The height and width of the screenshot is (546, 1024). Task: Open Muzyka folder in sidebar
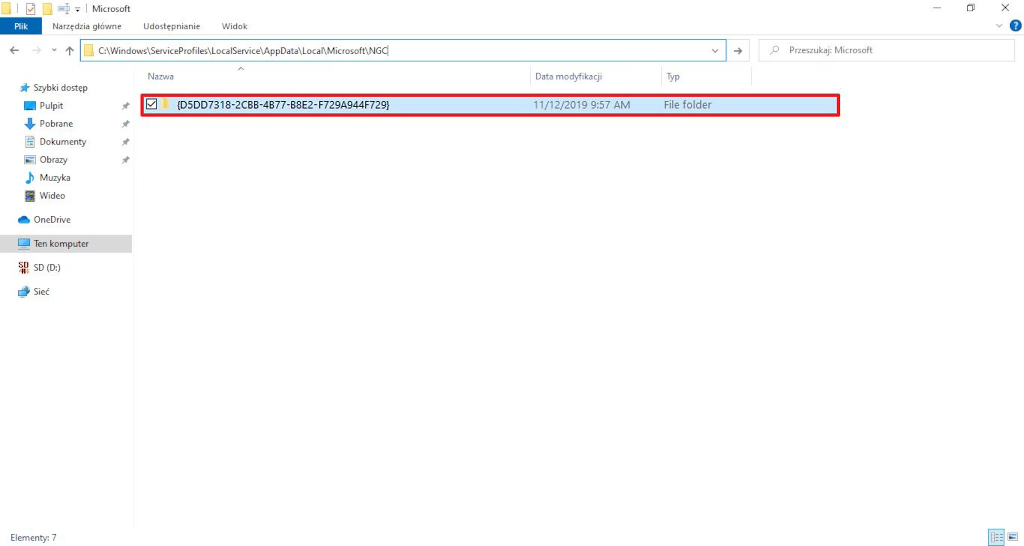55,178
